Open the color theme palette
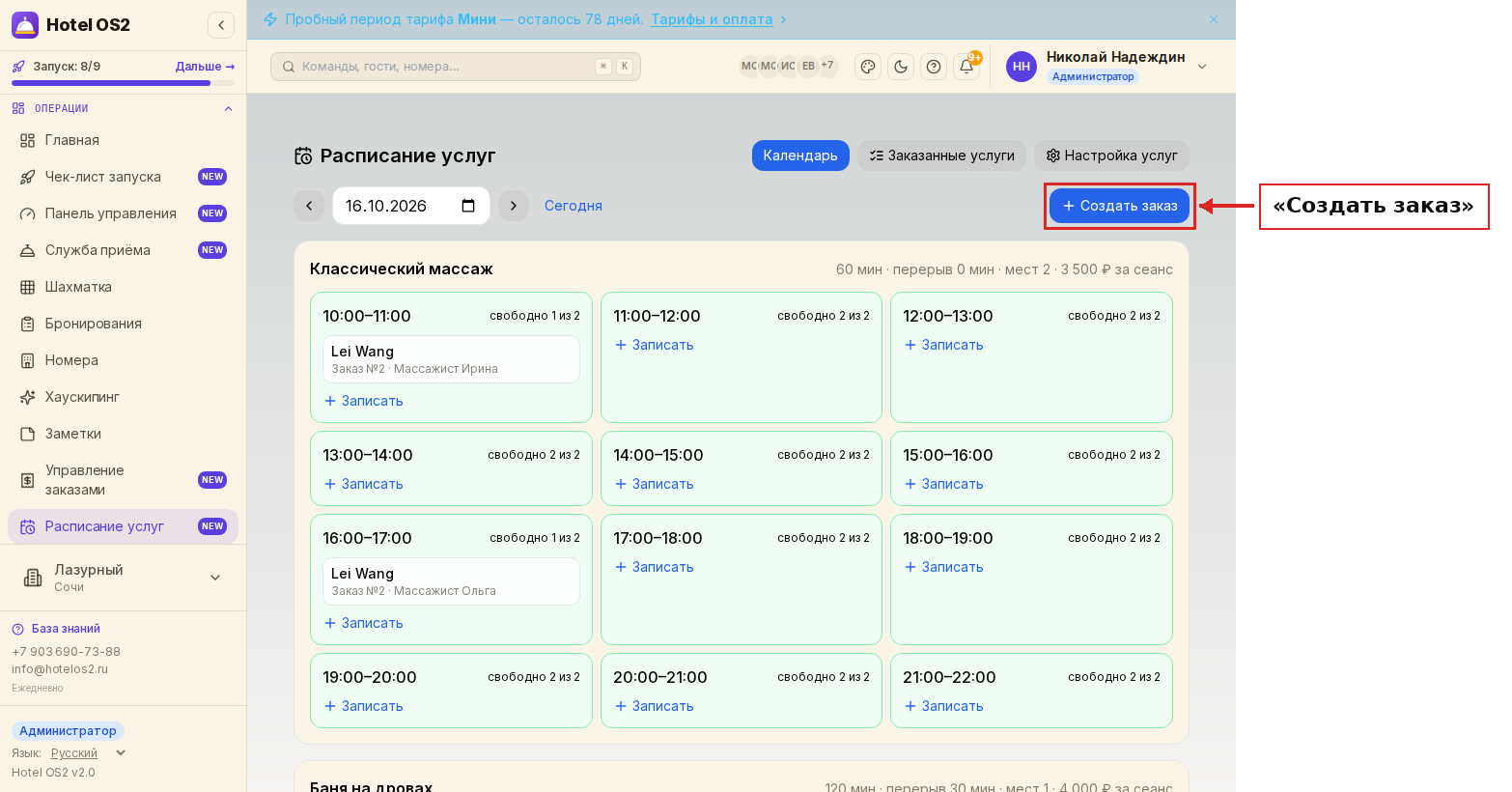1512x792 pixels. (x=868, y=67)
